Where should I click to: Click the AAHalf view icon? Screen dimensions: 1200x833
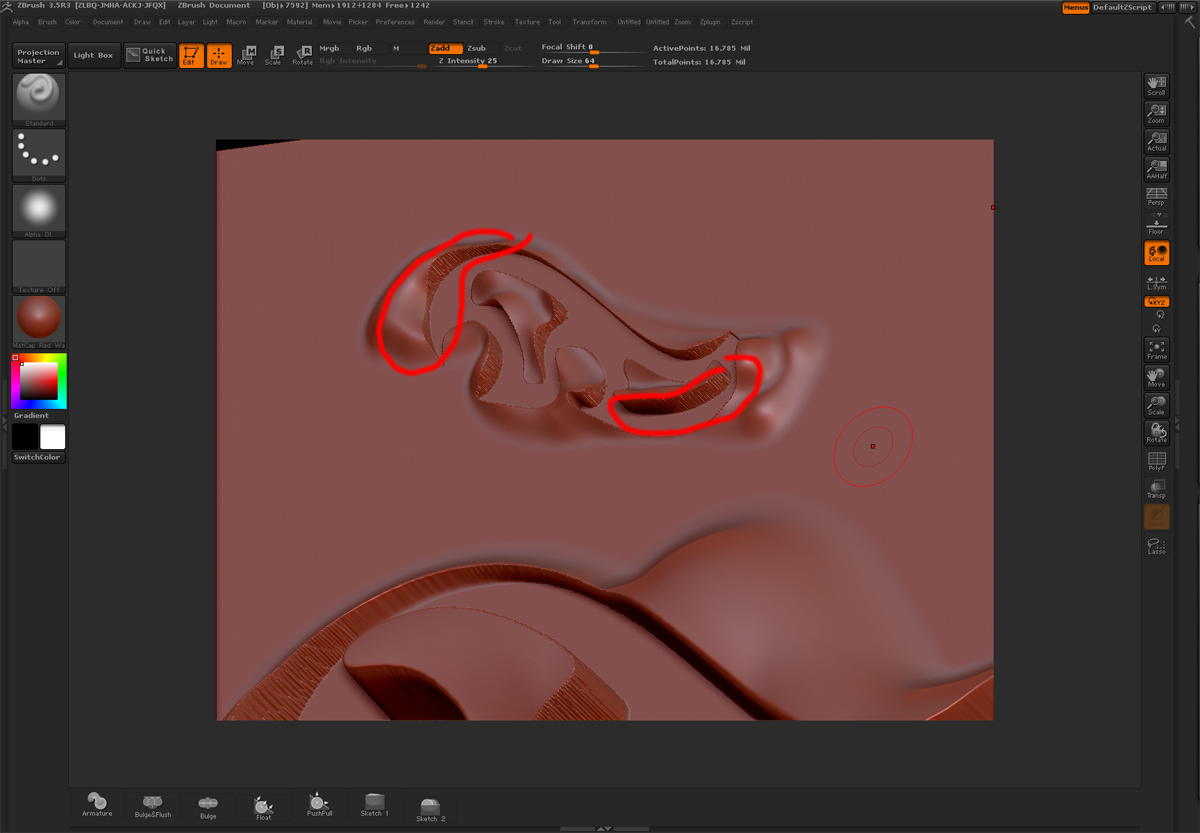tap(1156, 169)
